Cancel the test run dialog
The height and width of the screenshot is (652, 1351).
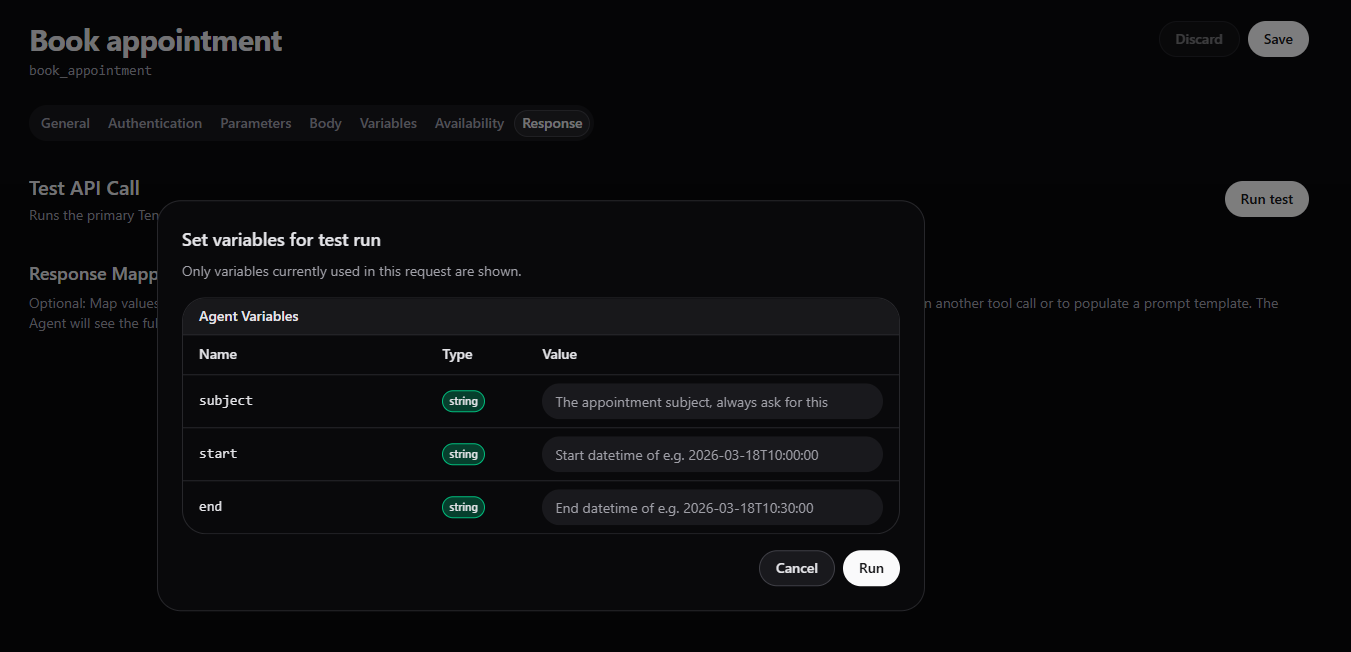point(796,568)
